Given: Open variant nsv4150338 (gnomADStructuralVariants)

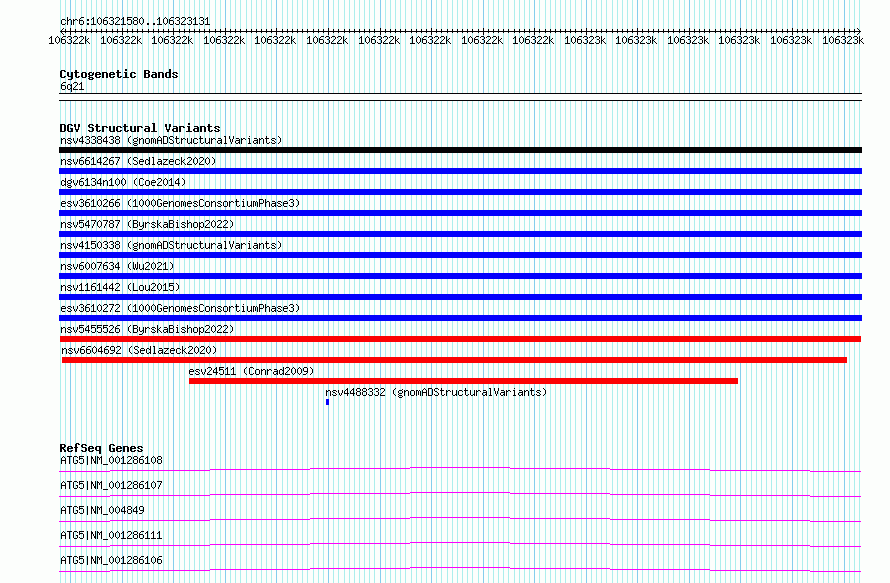Looking at the screenshot, I should pos(171,245).
